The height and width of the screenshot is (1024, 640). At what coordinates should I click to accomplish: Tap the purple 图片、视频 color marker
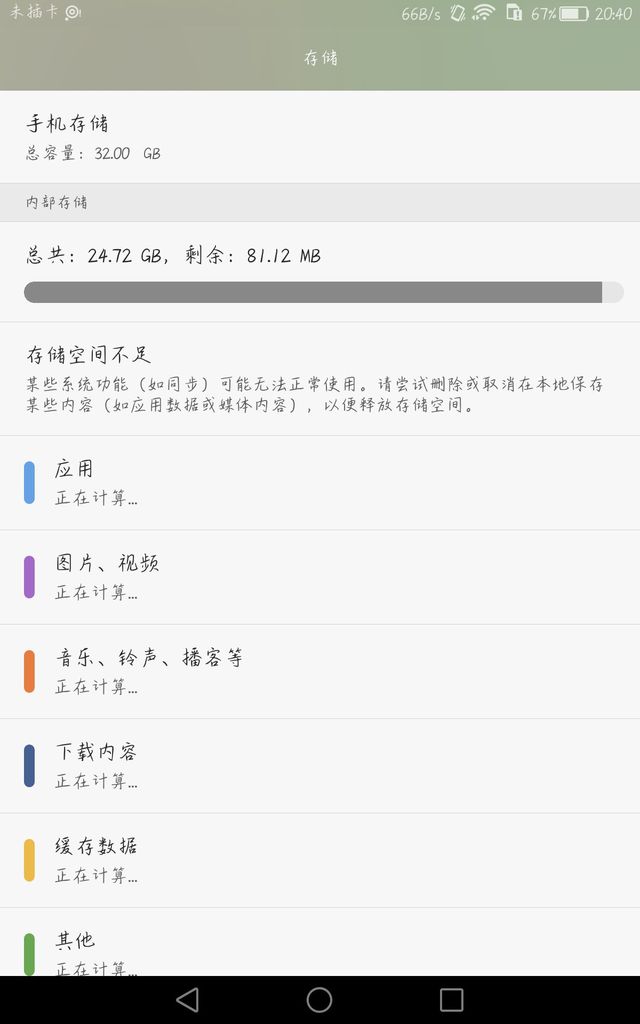[29, 577]
